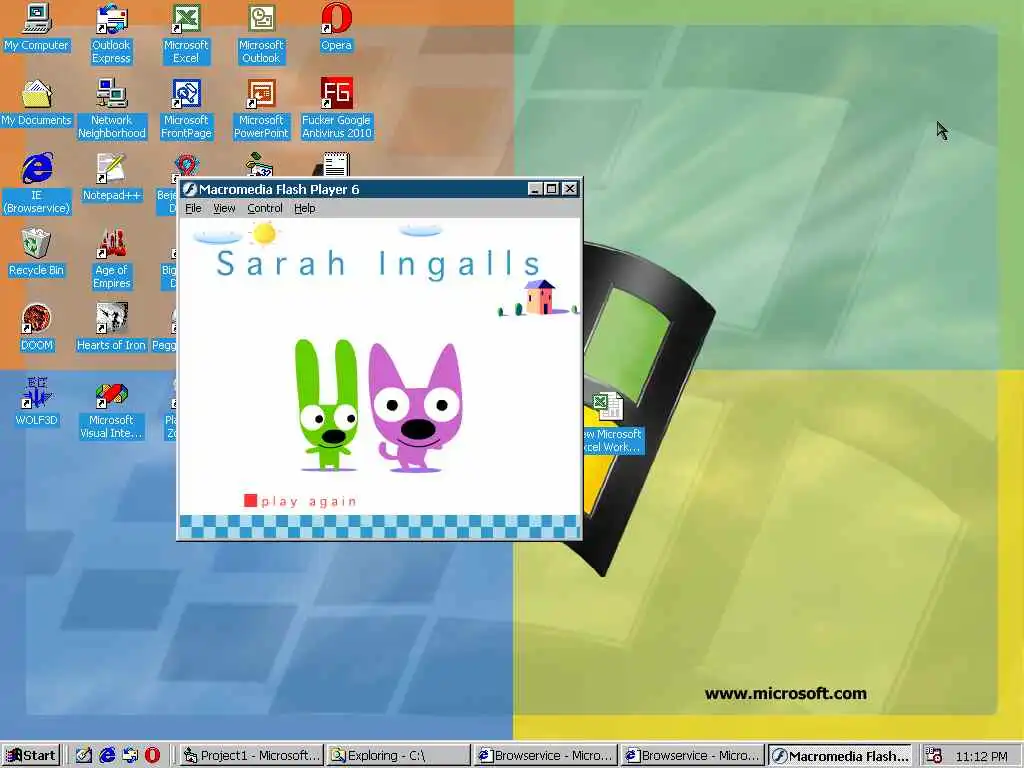Open the Microsoft Visual InterDev shortcut
Image resolution: width=1024 pixels, height=768 pixels.
[112, 409]
